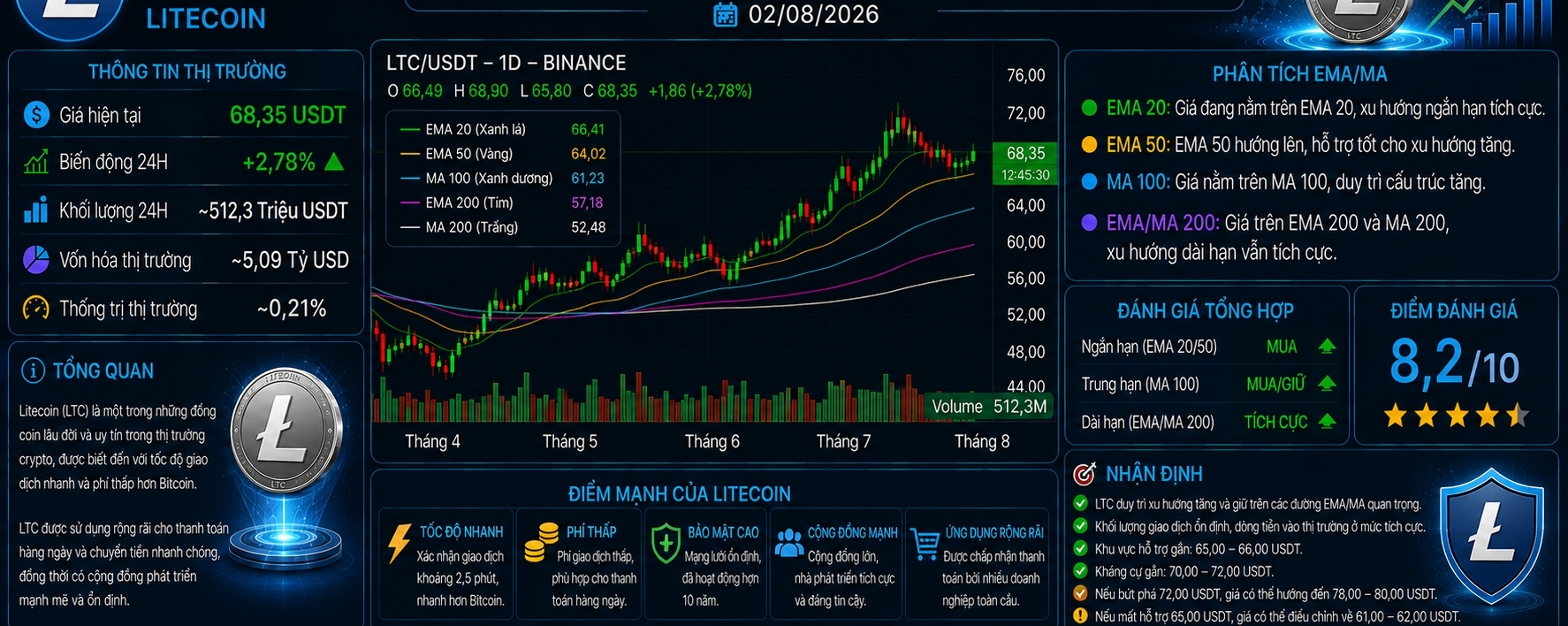The image size is (1568, 626).
Task: Click the purple EMA/MA 200 bullet dot
Action: pyautogui.click(x=1090, y=222)
